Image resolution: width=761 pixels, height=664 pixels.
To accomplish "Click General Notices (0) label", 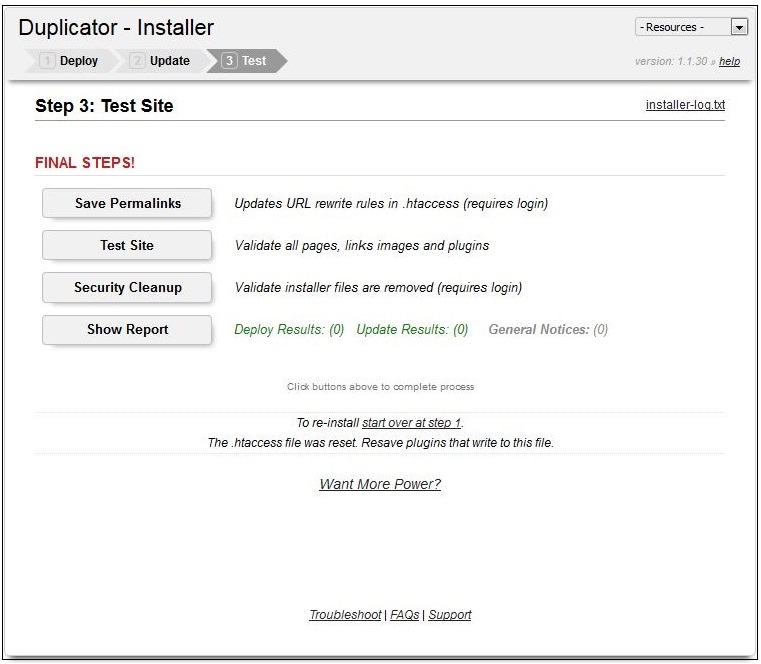I will pos(548,329).
